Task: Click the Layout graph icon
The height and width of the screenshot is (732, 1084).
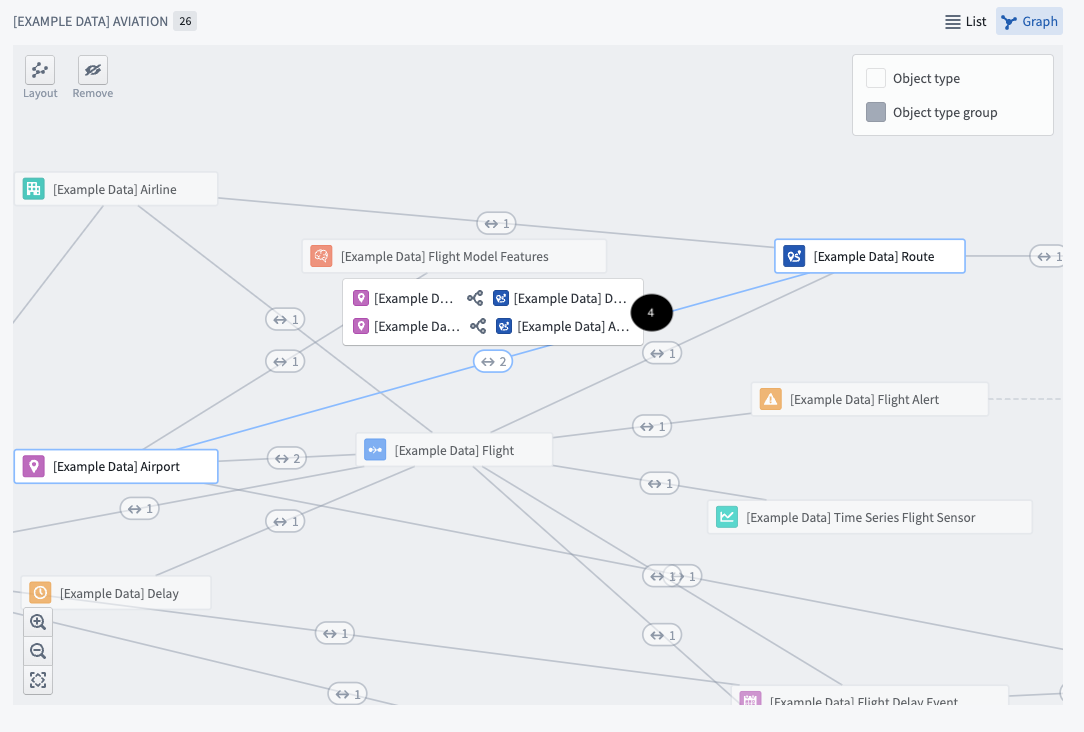Action: [40, 70]
